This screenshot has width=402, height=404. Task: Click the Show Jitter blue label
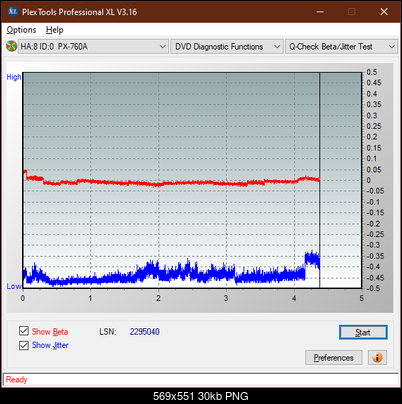(50, 345)
